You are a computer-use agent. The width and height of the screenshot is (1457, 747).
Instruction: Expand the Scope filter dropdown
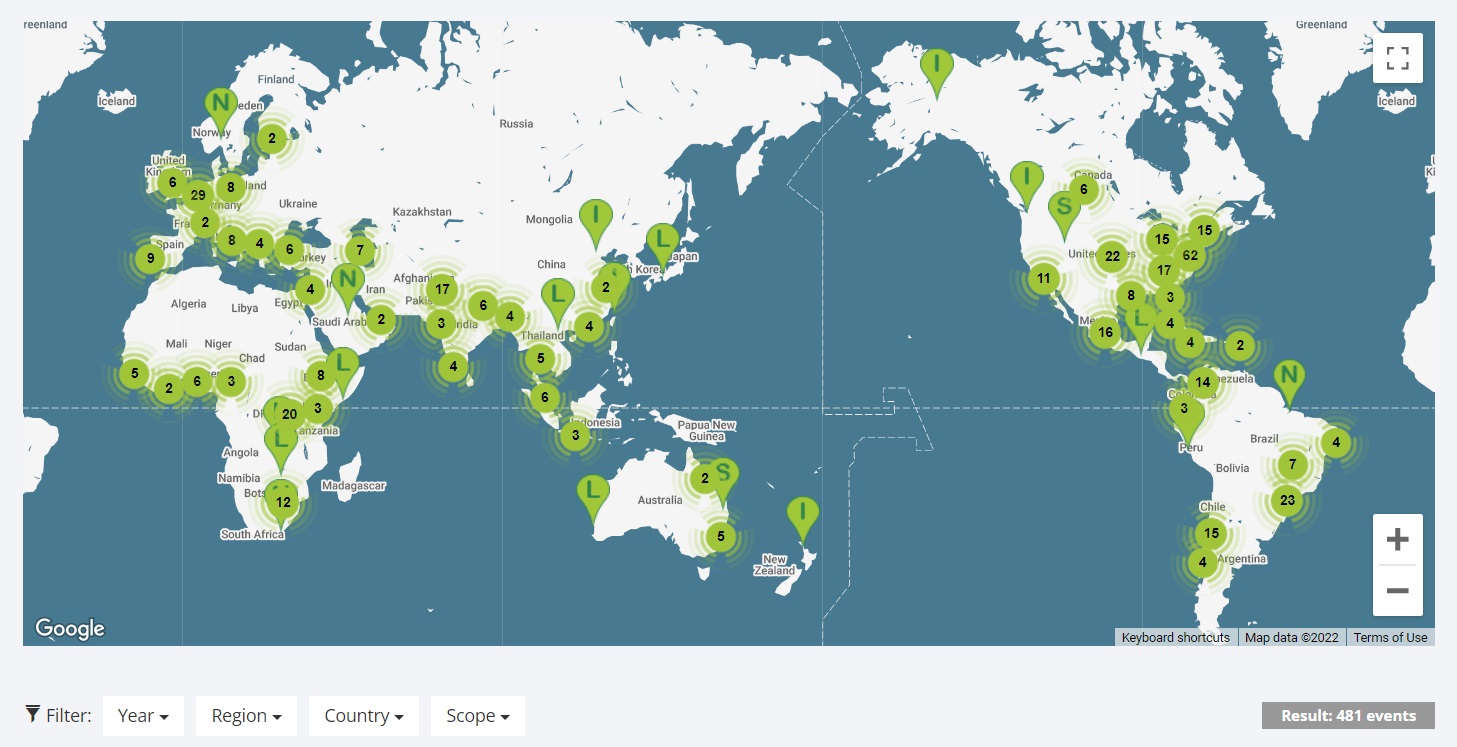coord(477,716)
